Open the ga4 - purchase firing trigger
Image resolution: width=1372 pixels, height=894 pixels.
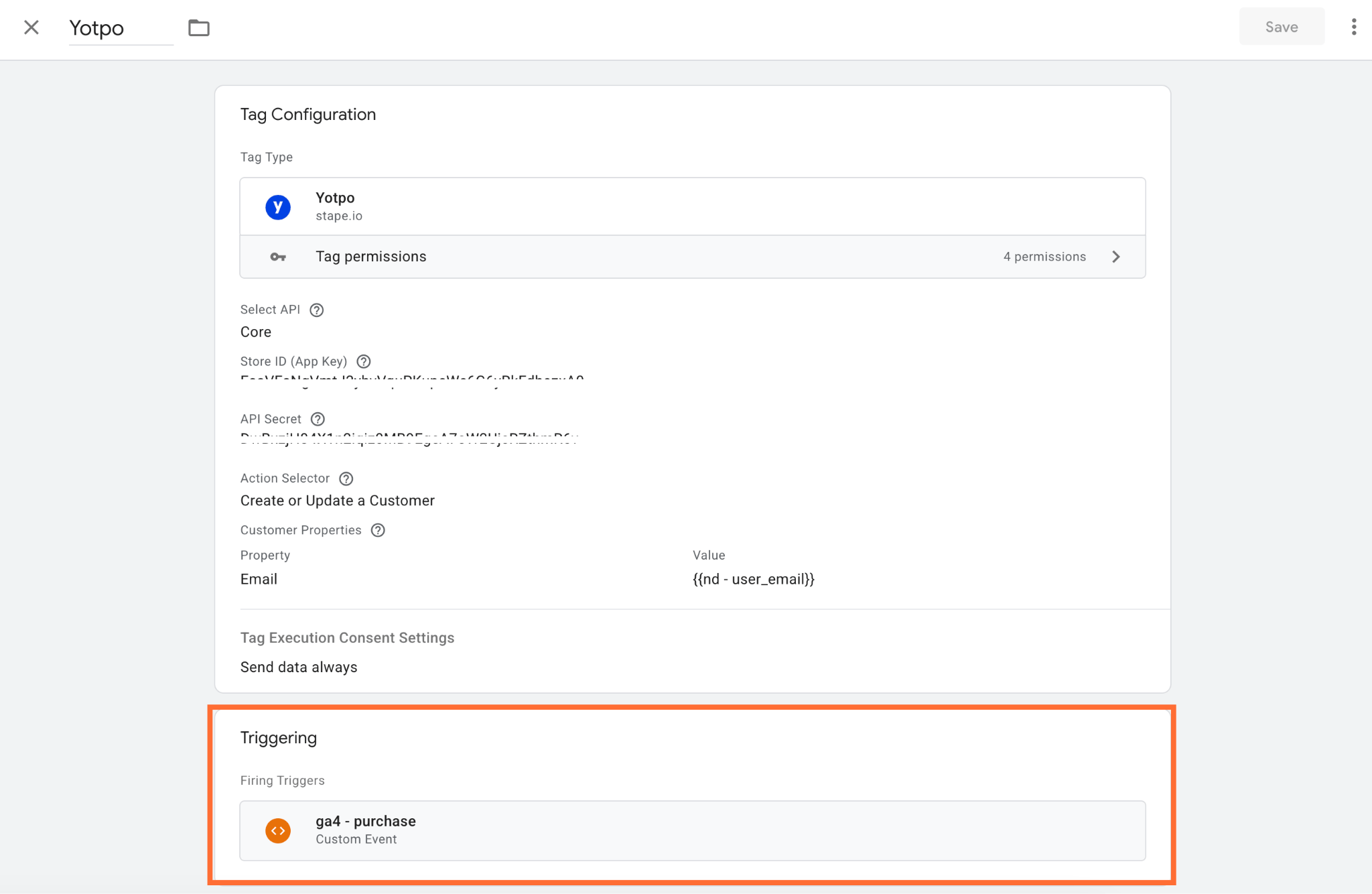coord(693,830)
